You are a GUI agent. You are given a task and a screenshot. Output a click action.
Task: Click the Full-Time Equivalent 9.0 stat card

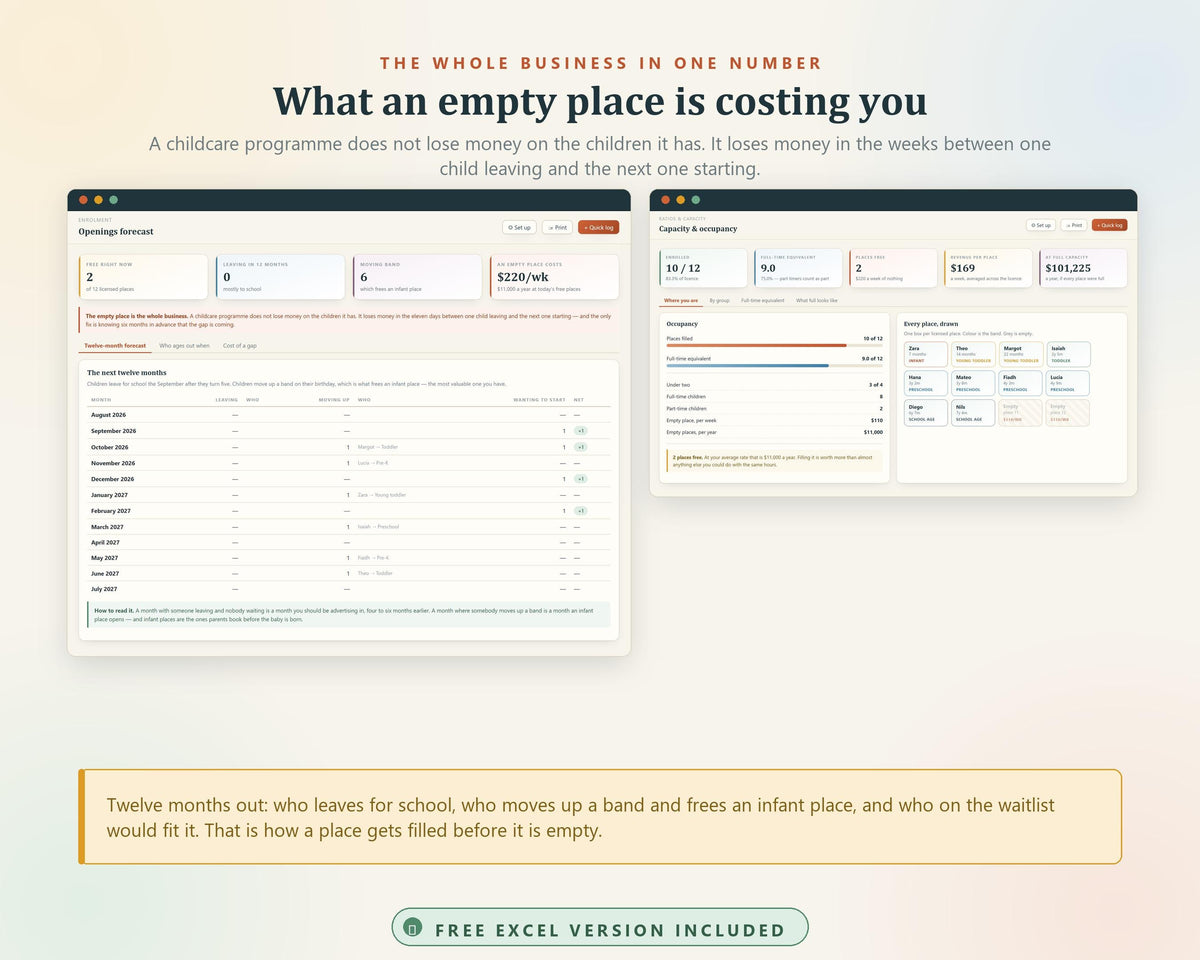pyautogui.click(x=798, y=268)
